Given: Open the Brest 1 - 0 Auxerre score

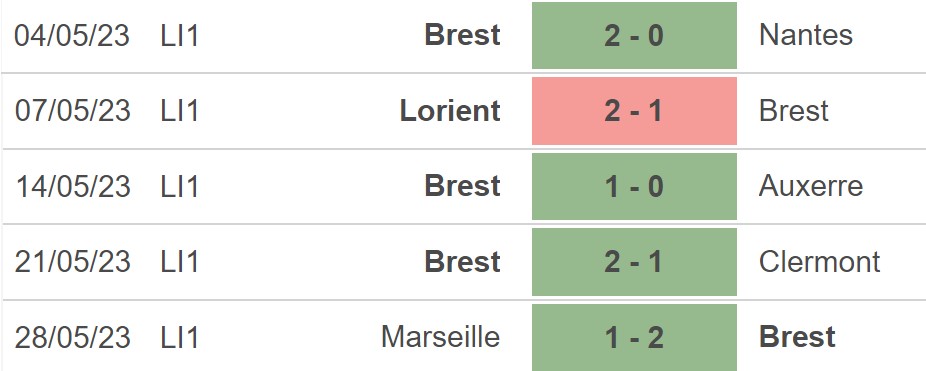Looking at the screenshot, I should (634, 187).
